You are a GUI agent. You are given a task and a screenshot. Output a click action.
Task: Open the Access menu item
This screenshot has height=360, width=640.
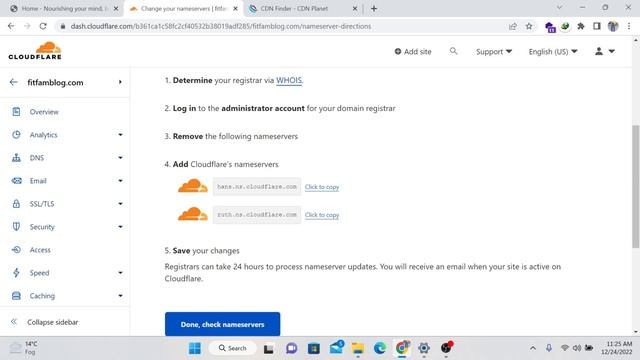pyautogui.click(x=40, y=250)
